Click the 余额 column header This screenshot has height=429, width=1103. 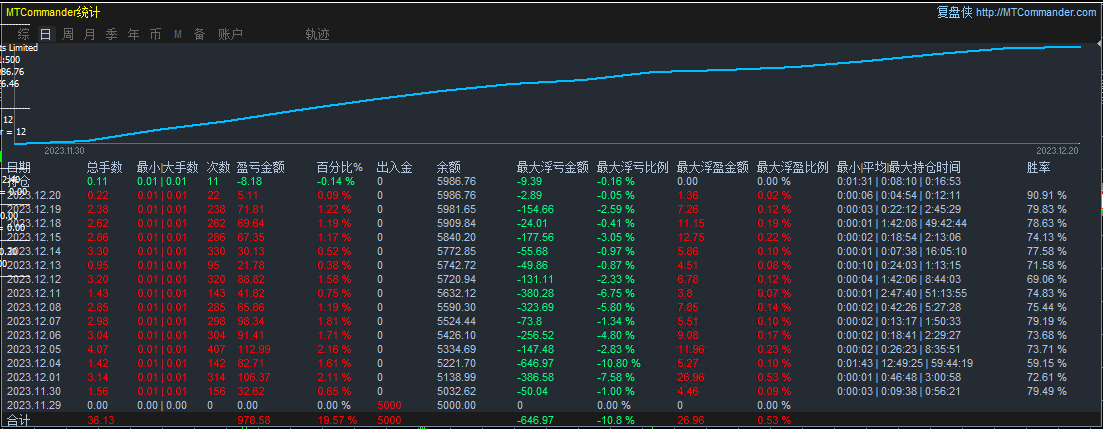[x=449, y=167]
